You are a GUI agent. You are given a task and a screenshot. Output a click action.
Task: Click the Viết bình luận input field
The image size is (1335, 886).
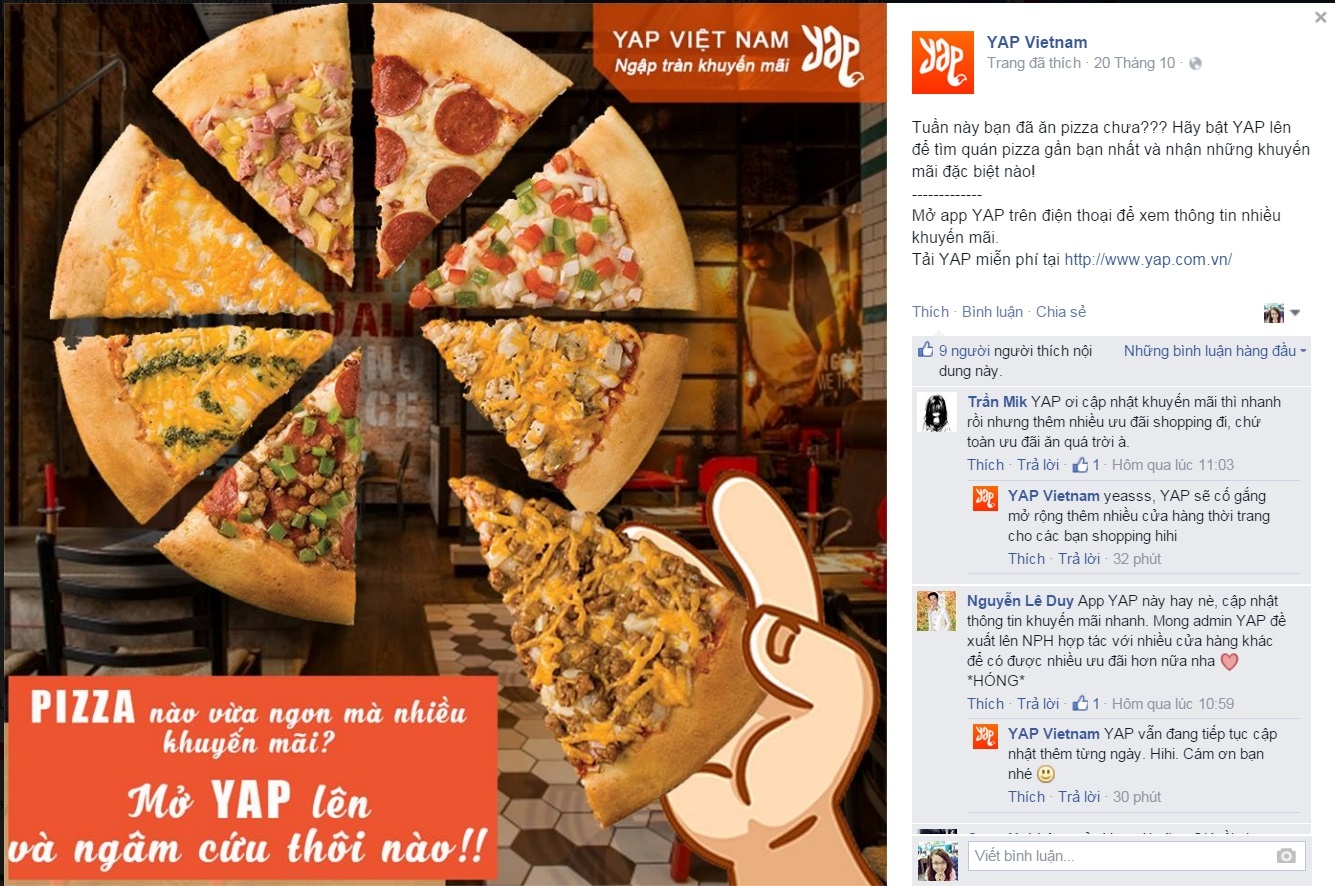(x=1121, y=856)
